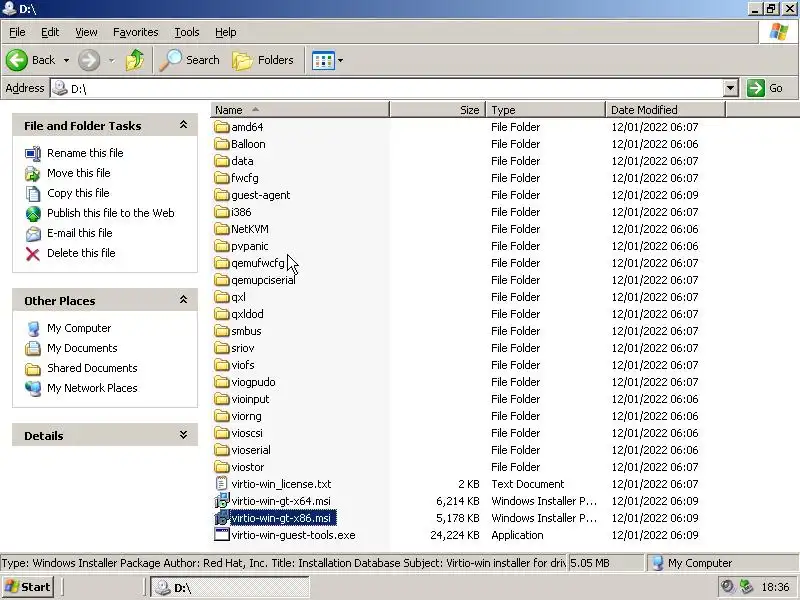Select virtio-win-gt-x86.msi installer icon
The height and width of the screenshot is (600, 800).
[221, 518]
